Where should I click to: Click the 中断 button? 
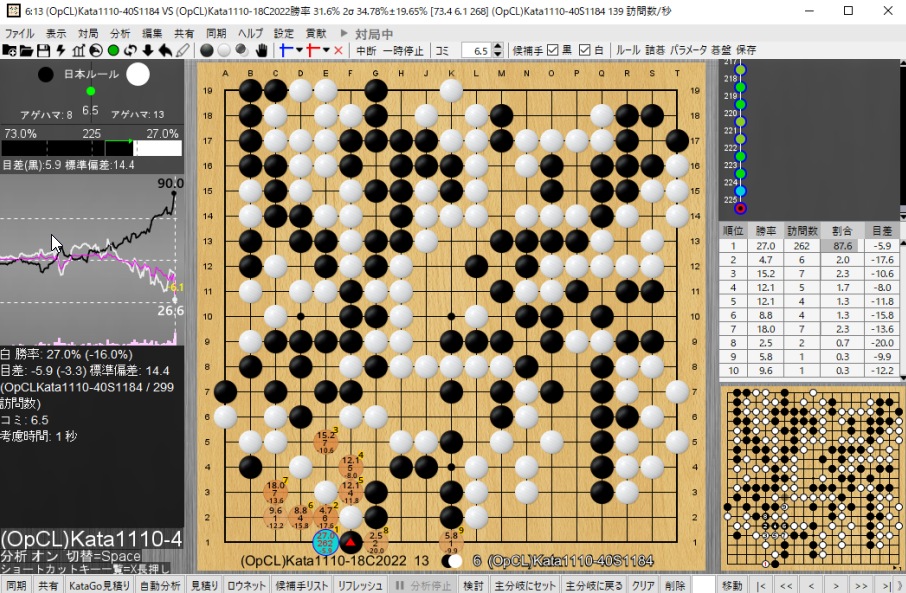click(x=366, y=50)
